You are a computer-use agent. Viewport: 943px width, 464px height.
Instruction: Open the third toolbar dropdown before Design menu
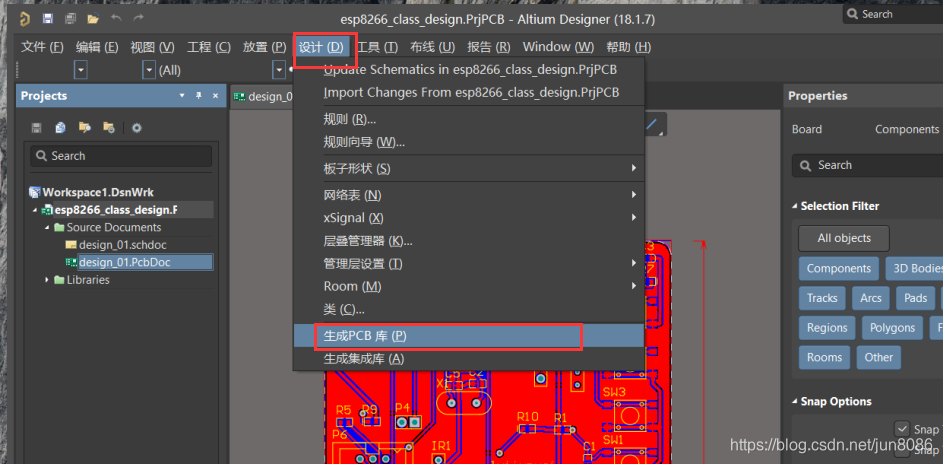[278, 70]
